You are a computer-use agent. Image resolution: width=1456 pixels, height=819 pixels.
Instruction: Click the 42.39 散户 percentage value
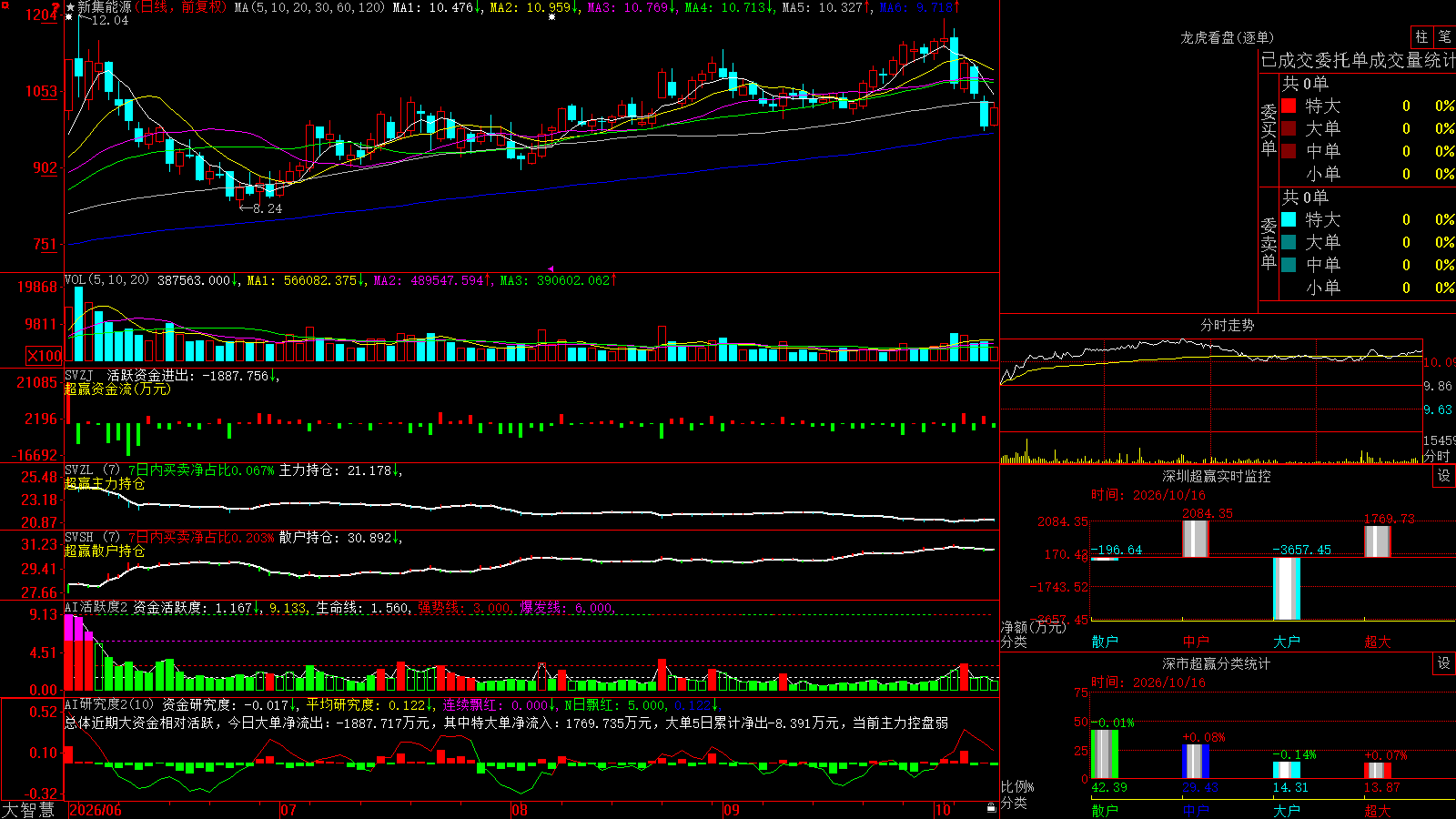click(x=1108, y=787)
